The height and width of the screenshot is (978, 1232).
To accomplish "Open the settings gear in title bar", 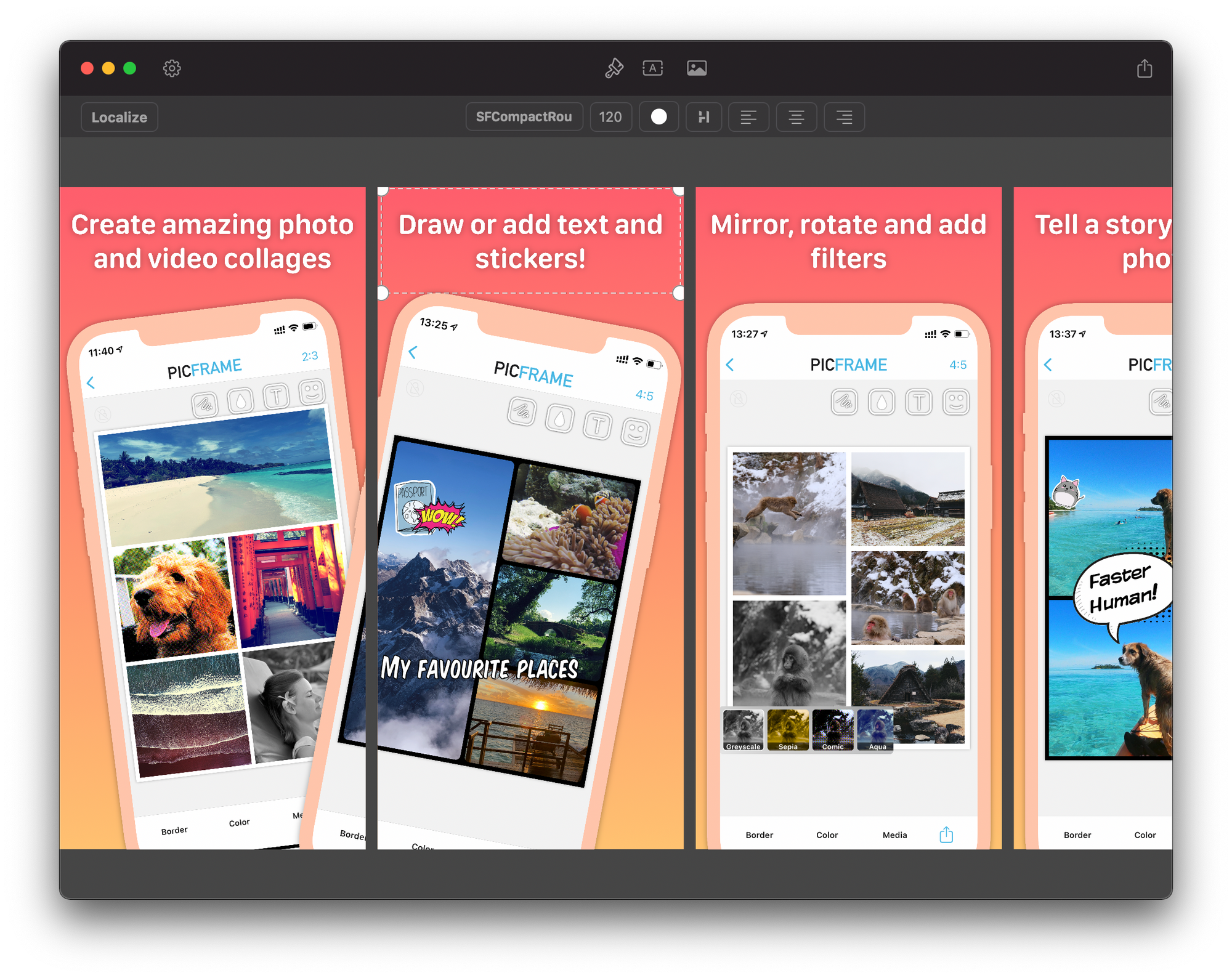I will coord(172,68).
